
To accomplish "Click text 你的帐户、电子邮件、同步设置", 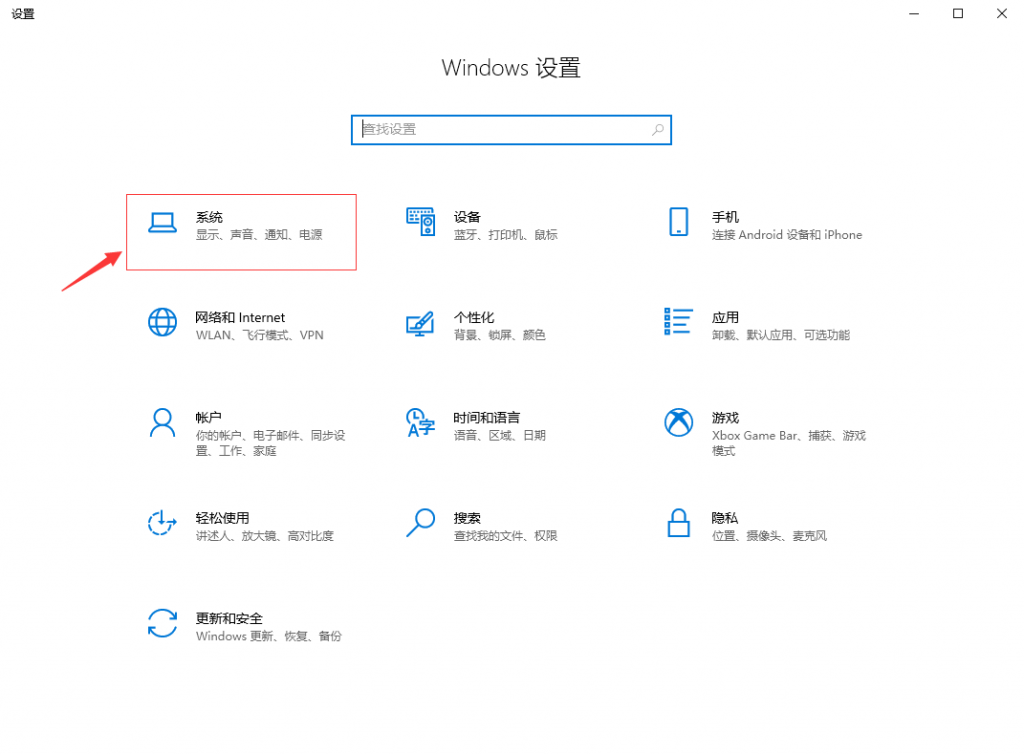I will point(270,443).
